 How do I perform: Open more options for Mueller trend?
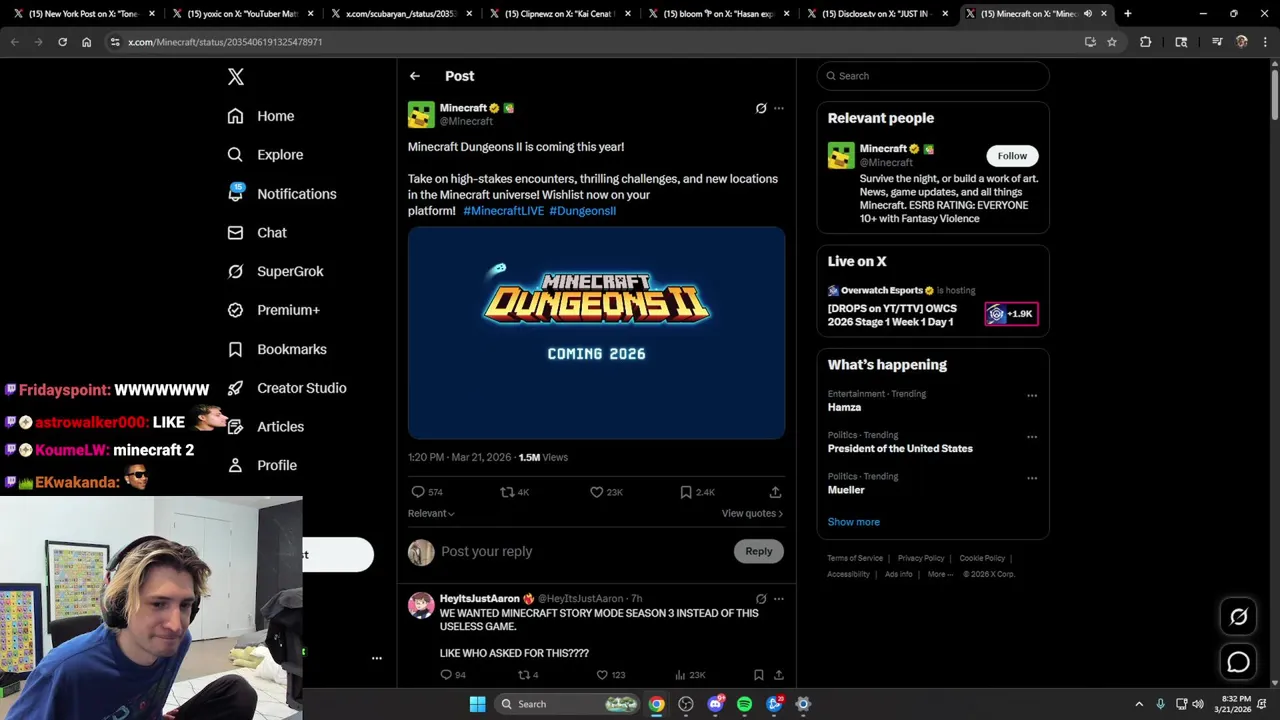(1032, 478)
